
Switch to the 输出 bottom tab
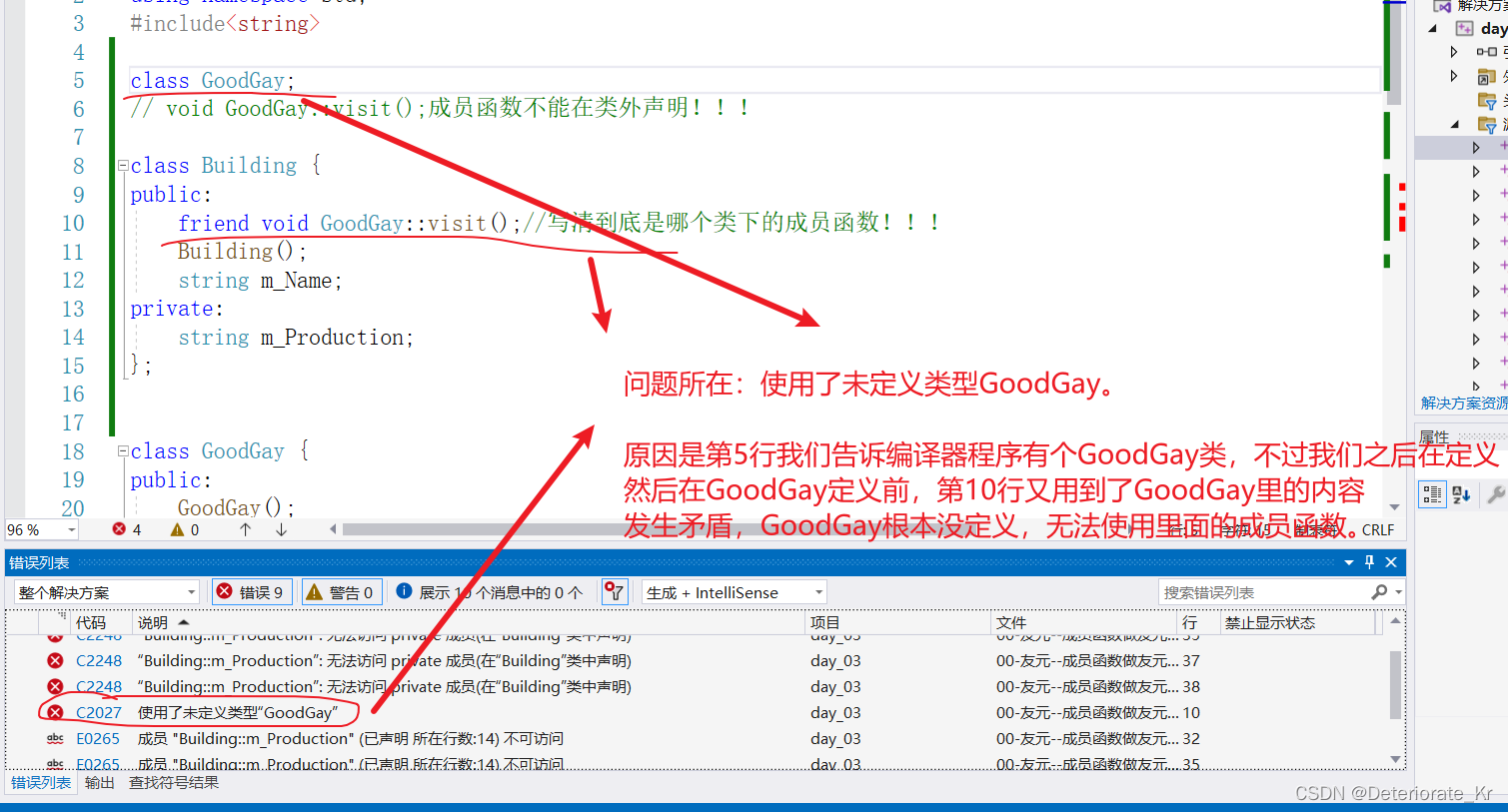pos(99,782)
